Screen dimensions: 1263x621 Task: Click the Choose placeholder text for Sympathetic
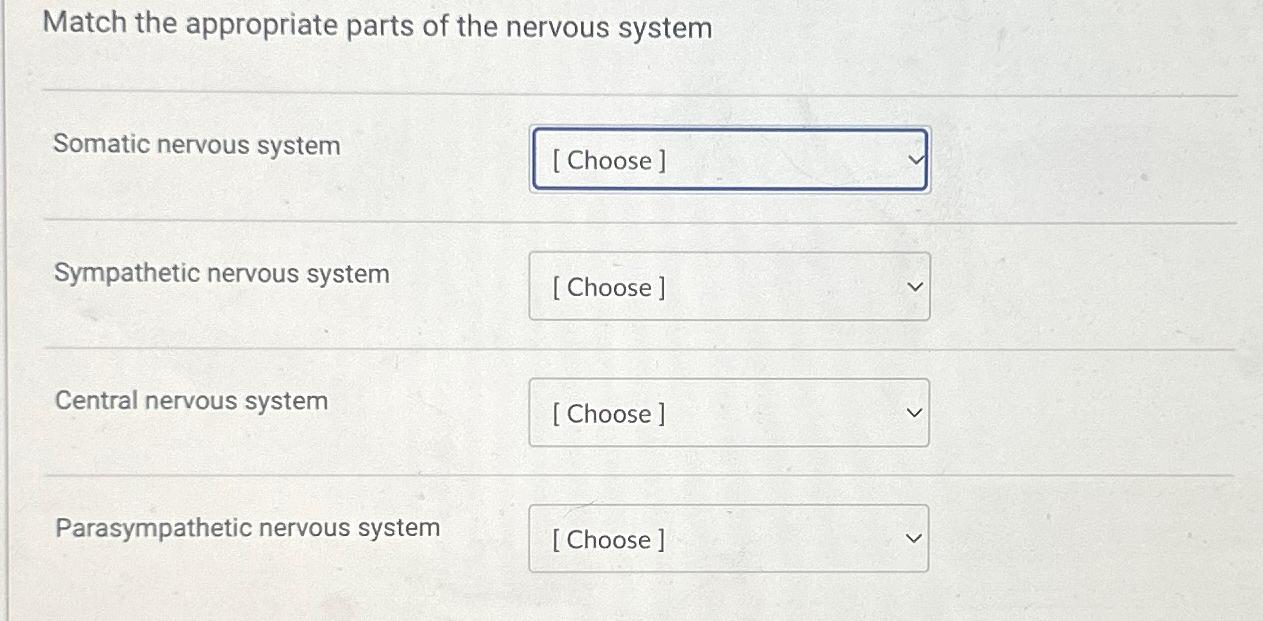tap(605, 288)
